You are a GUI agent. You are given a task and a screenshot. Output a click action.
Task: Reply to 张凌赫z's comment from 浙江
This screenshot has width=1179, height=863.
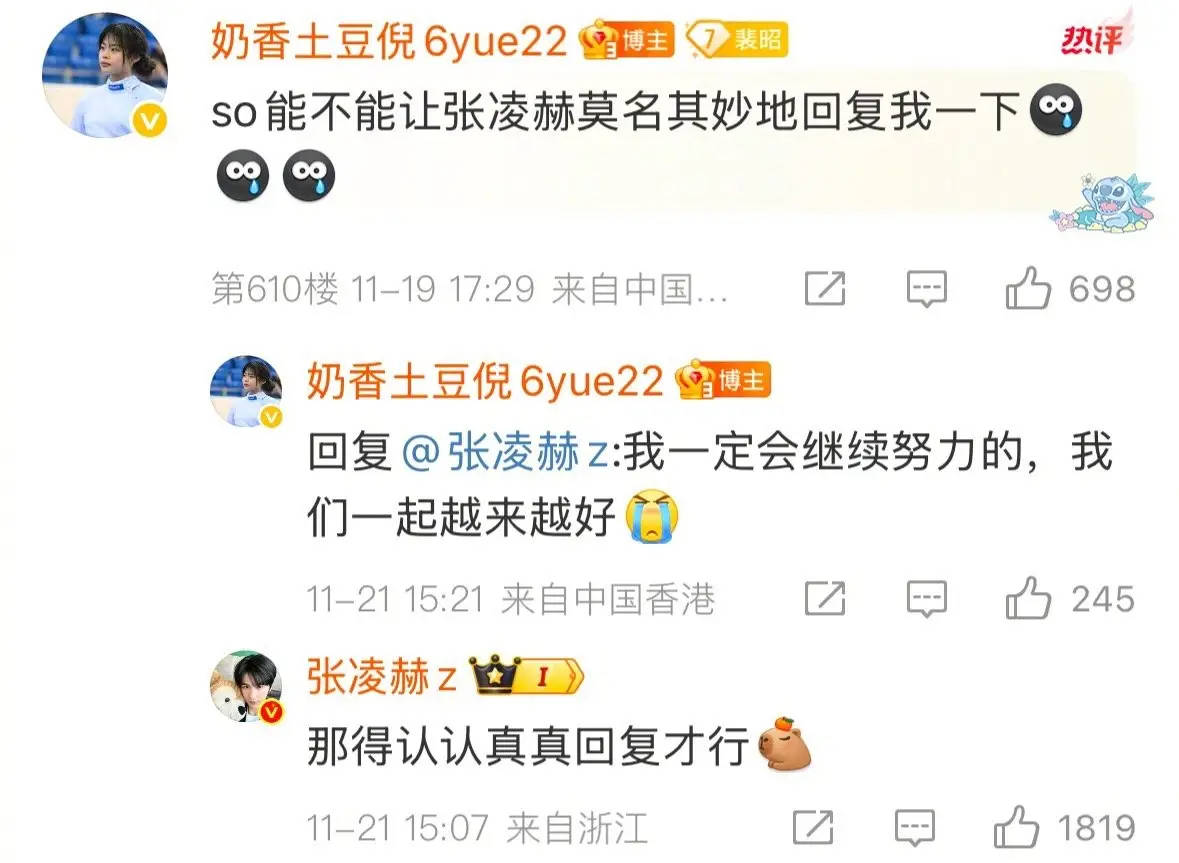[915, 828]
